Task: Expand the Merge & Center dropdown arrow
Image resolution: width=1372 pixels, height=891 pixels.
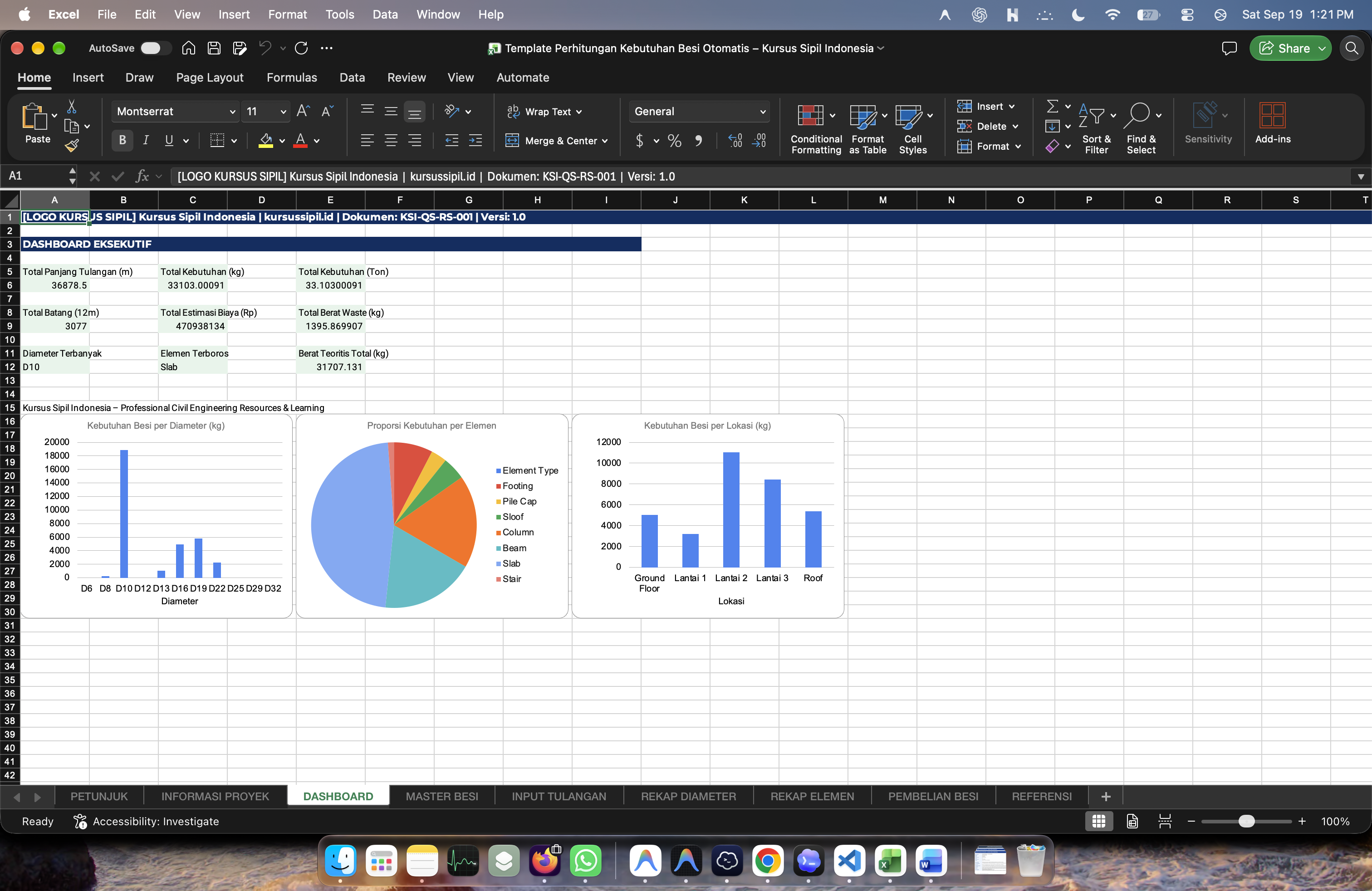Action: click(605, 141)
